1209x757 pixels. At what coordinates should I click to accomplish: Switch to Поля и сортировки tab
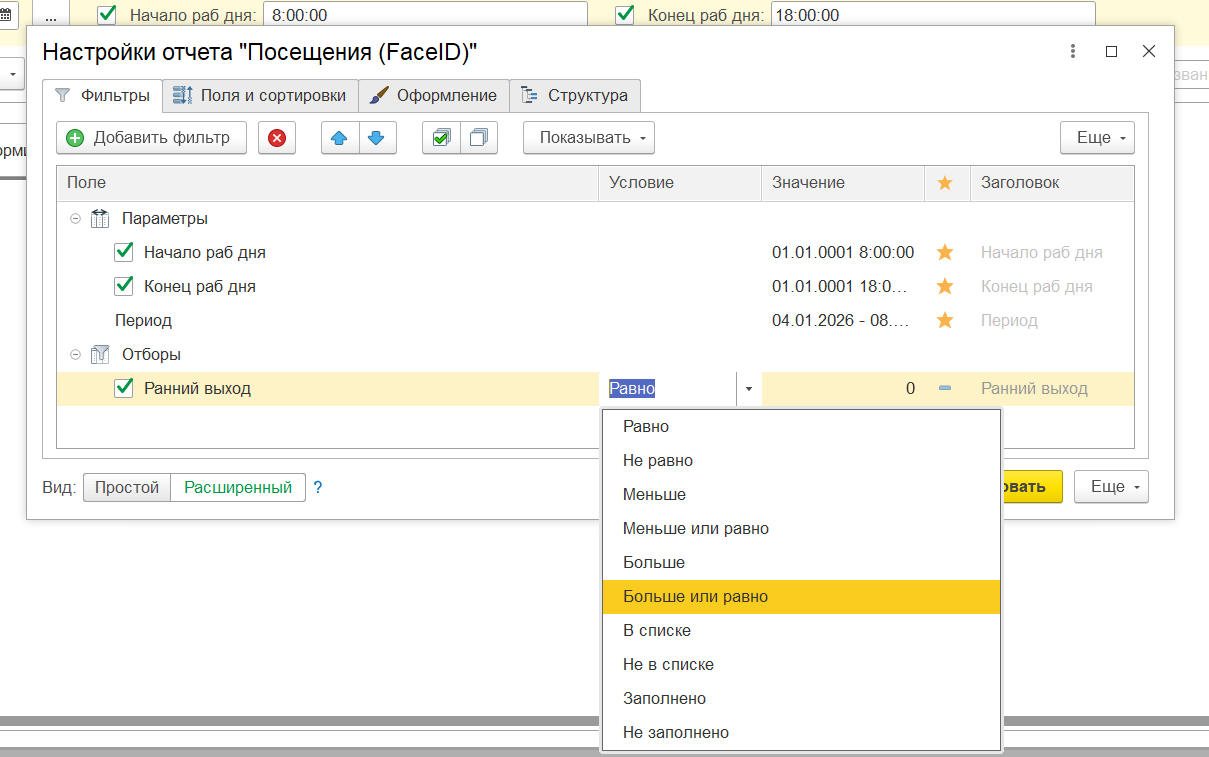tap(260, 96)
